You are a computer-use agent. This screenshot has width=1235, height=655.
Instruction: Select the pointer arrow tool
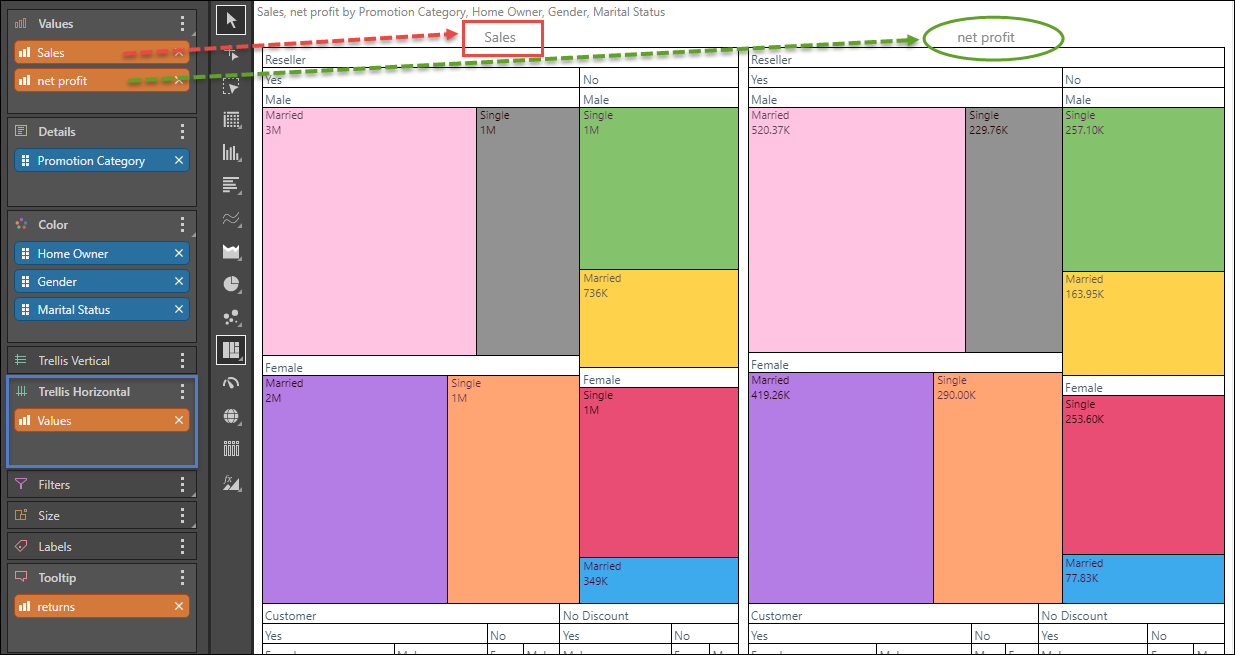coord(232,20)
